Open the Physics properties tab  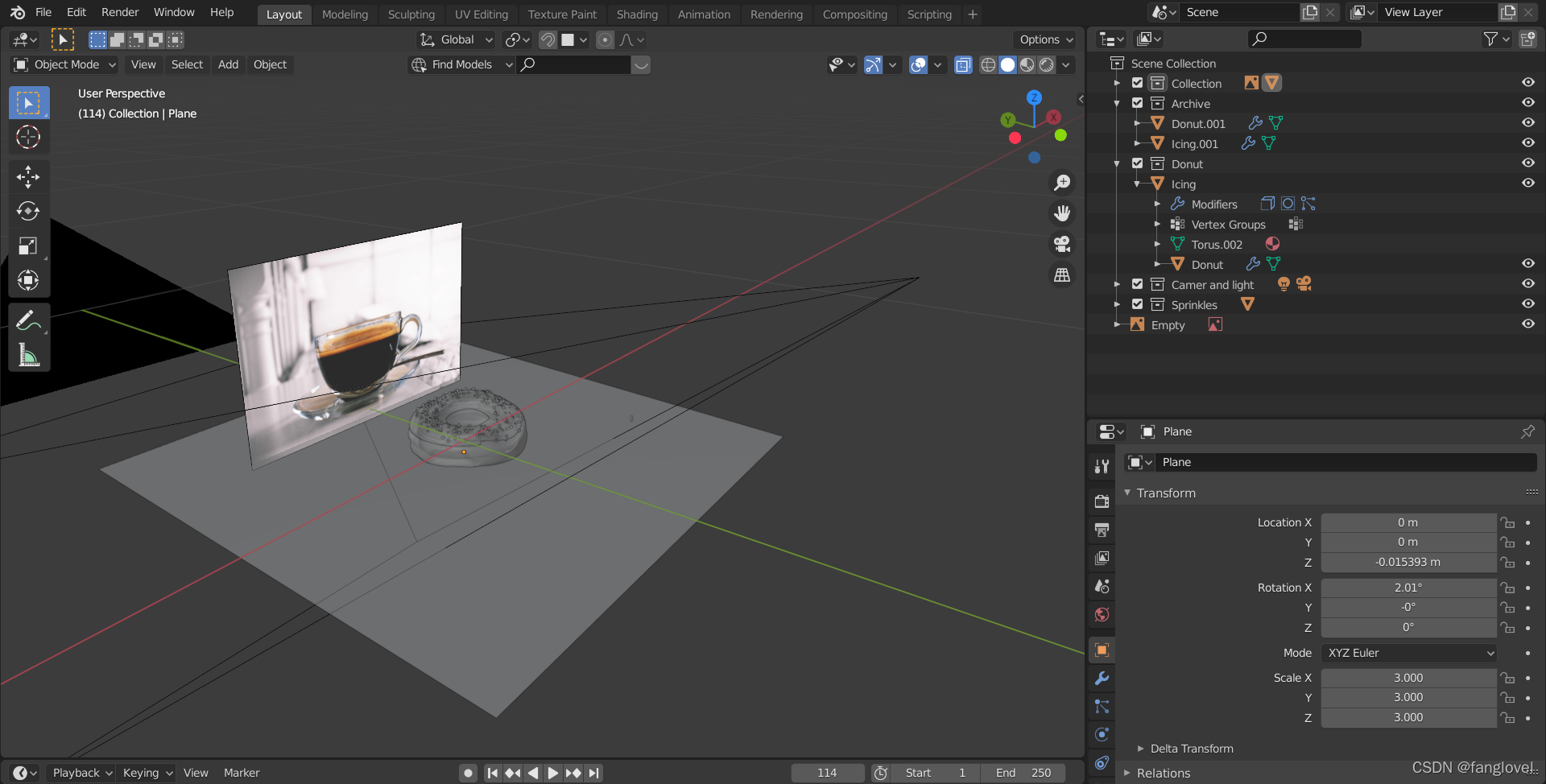(1102, 735)
